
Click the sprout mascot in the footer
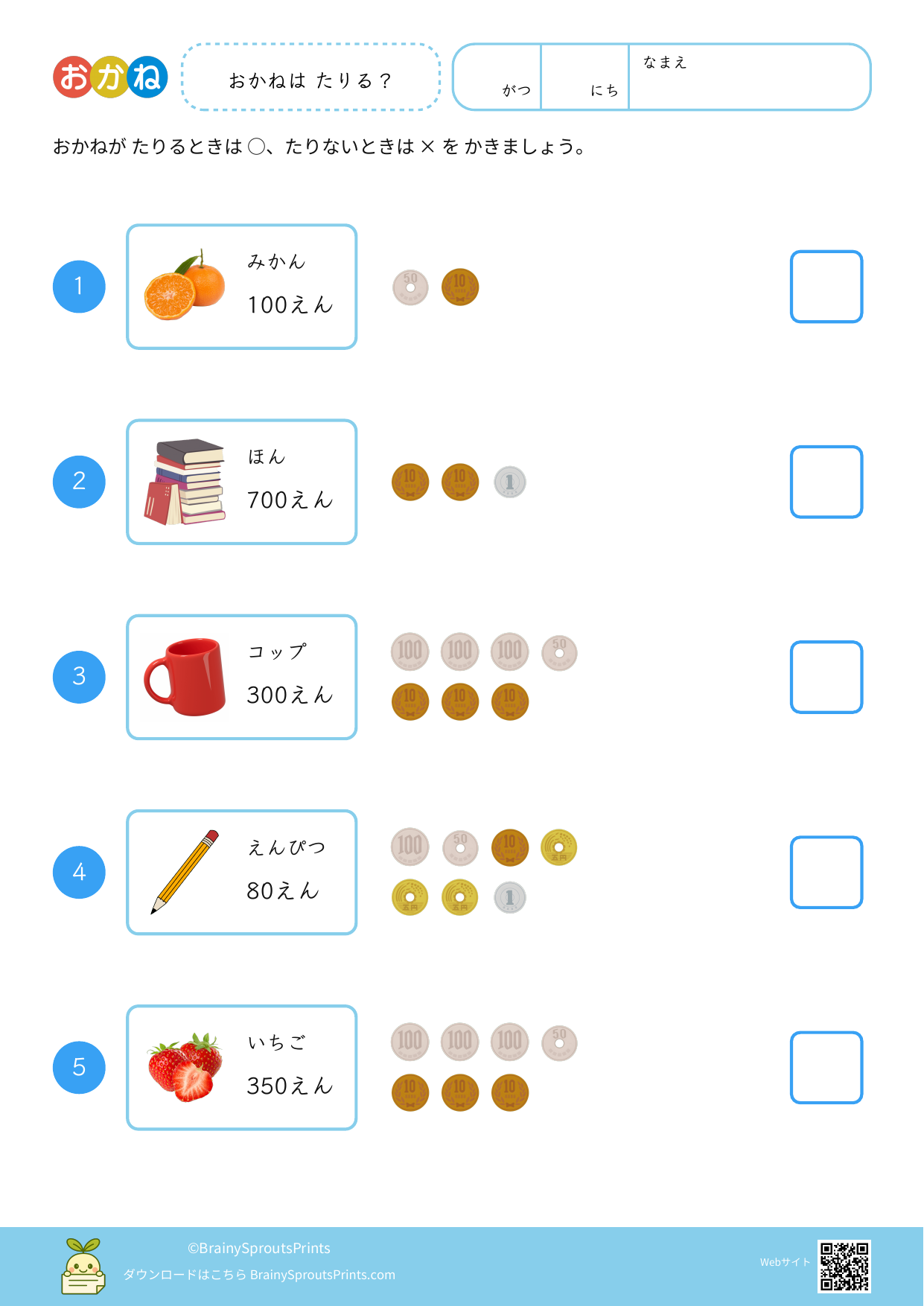click(83, 1266)
